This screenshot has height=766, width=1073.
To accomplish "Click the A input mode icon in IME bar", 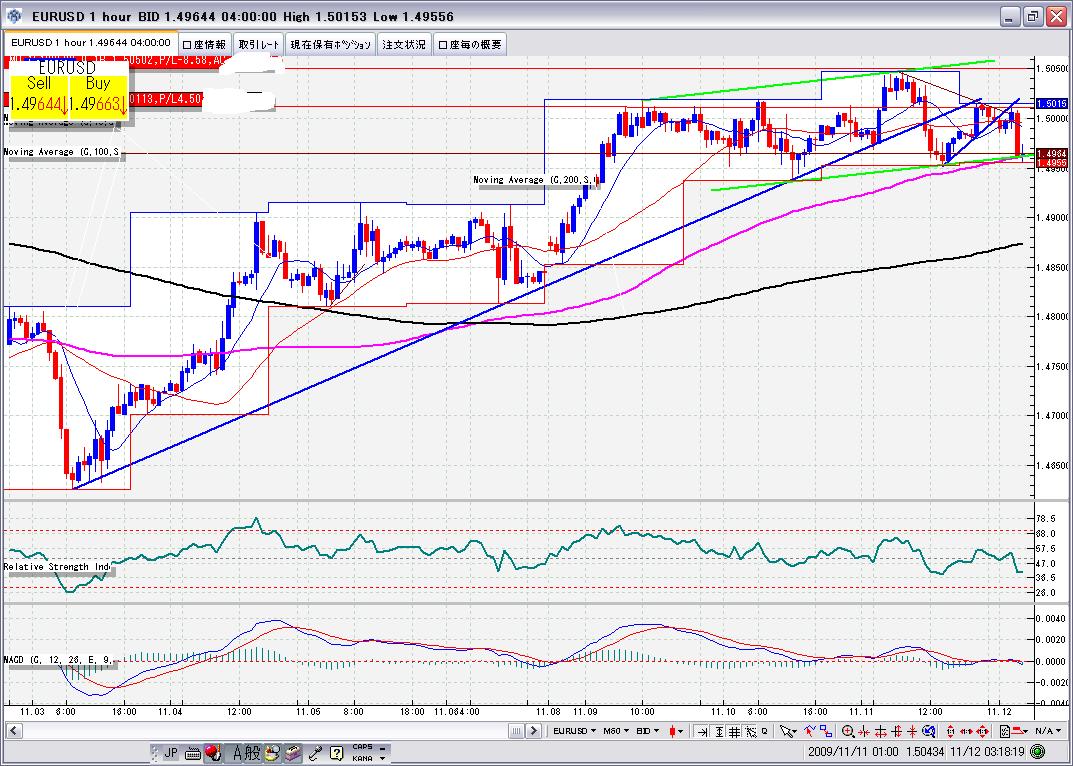I will [x=237, y=754].
